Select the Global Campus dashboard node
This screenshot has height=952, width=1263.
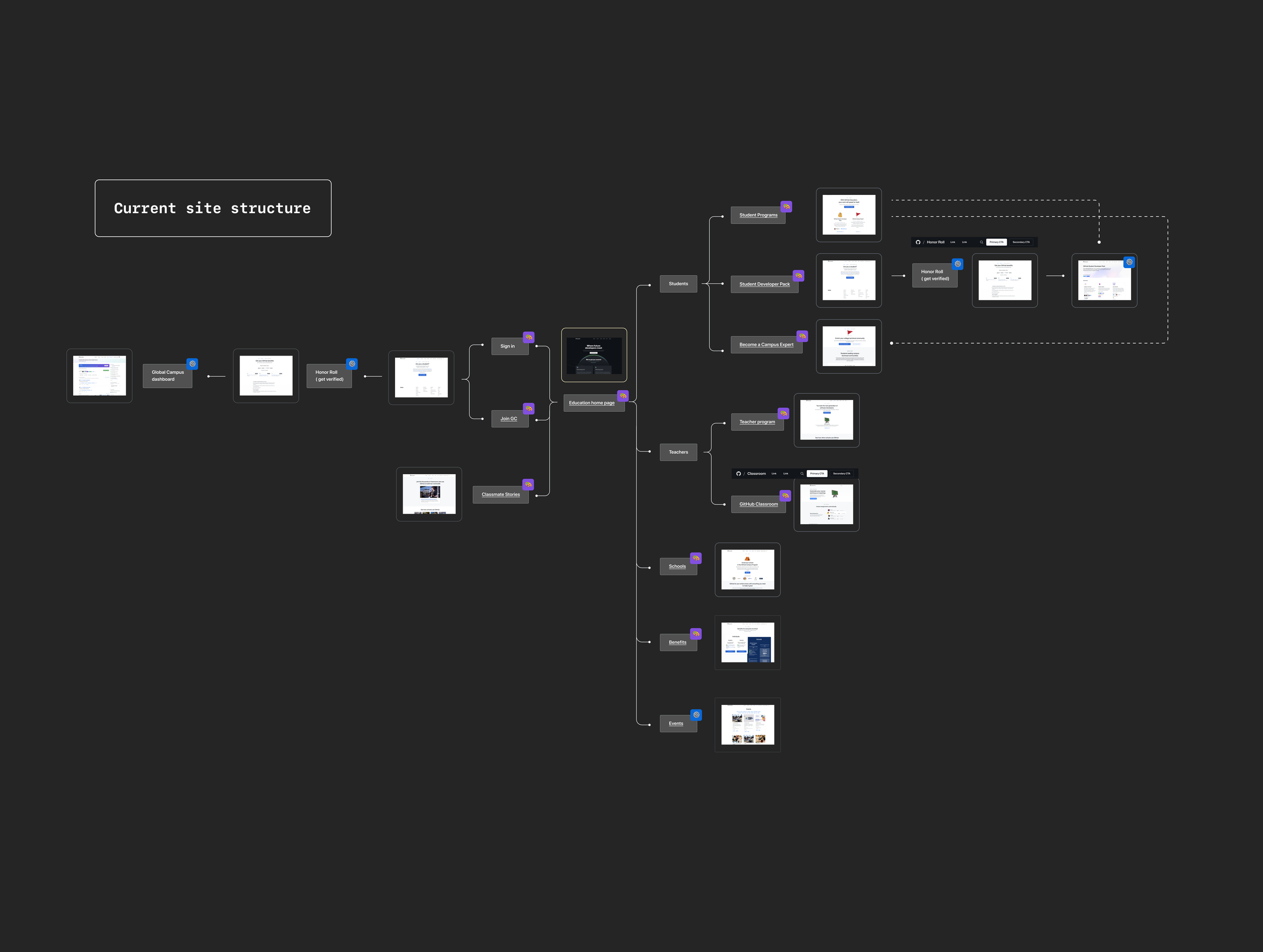pyautogui.click(x=167, y=376)
